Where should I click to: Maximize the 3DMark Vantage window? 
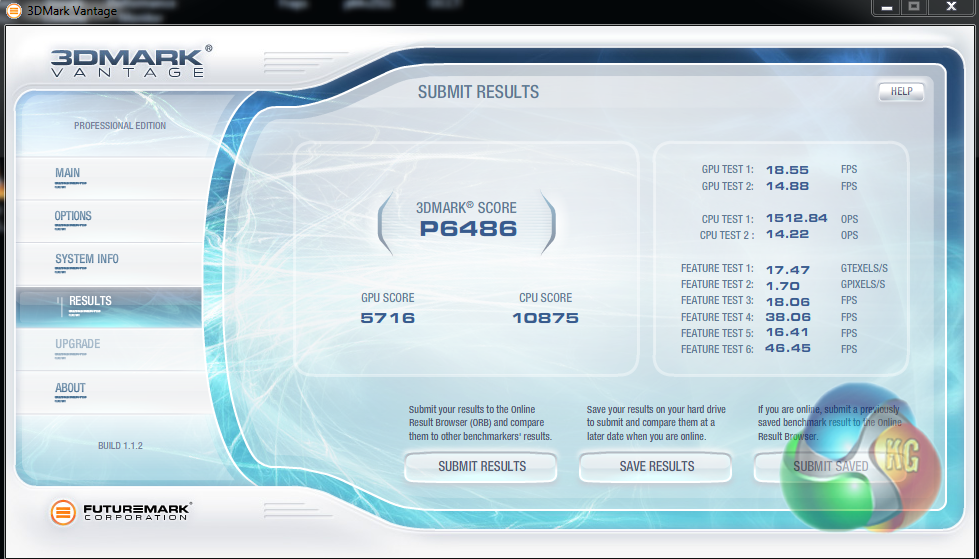[914, 7]
